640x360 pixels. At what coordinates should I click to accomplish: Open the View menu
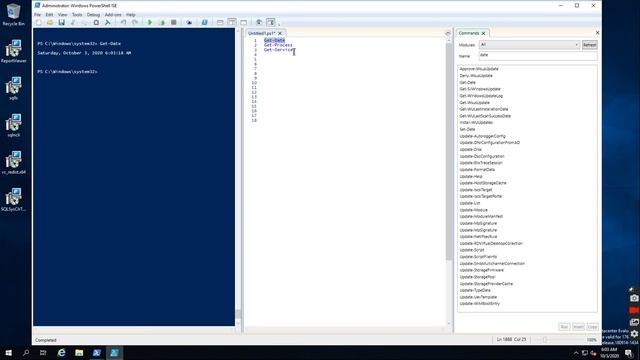[62, 15]
